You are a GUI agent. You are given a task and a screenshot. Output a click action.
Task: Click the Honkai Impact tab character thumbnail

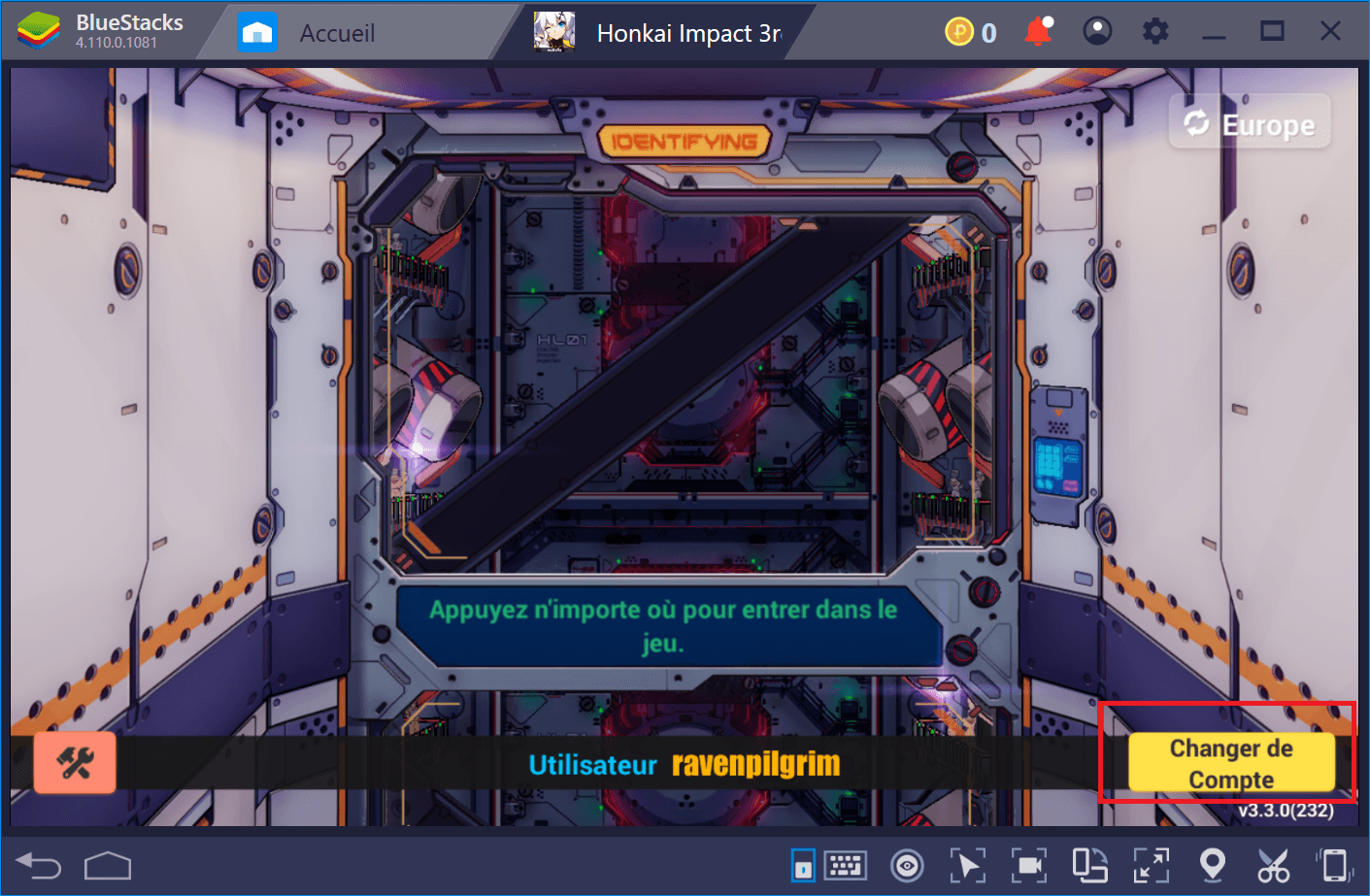(554, 32)
